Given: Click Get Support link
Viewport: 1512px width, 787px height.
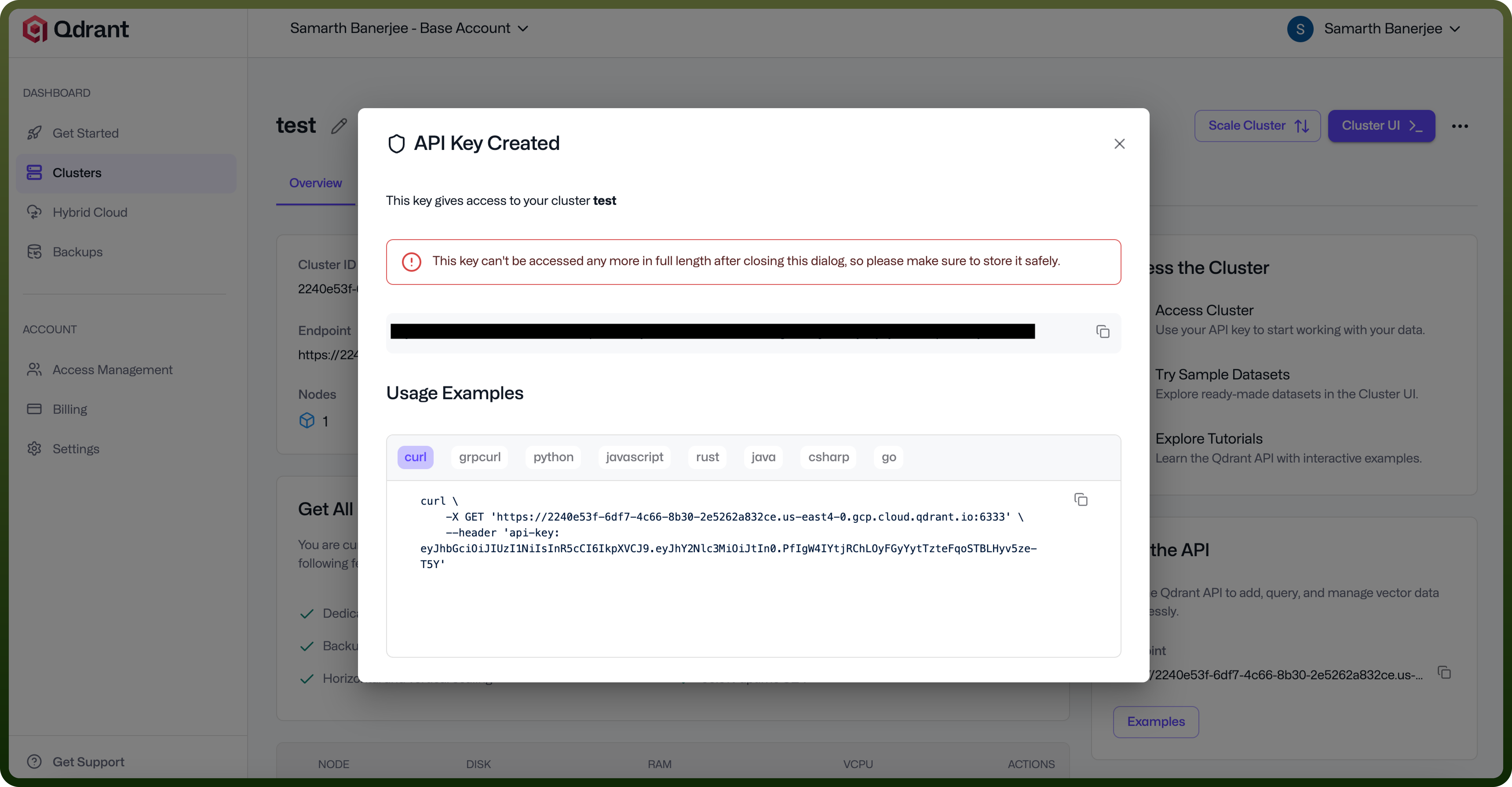Looking at the screenshot, I should [x=76, y=762].
